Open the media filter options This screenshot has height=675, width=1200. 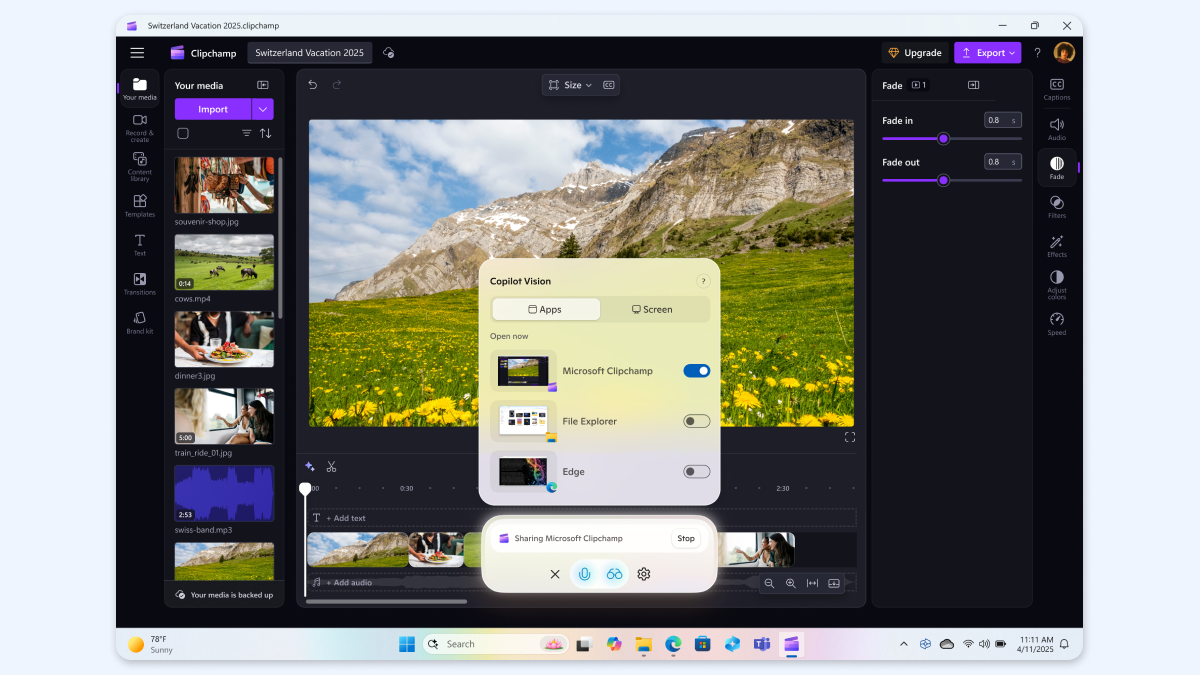pyautogui.click(x=246, y=133)
